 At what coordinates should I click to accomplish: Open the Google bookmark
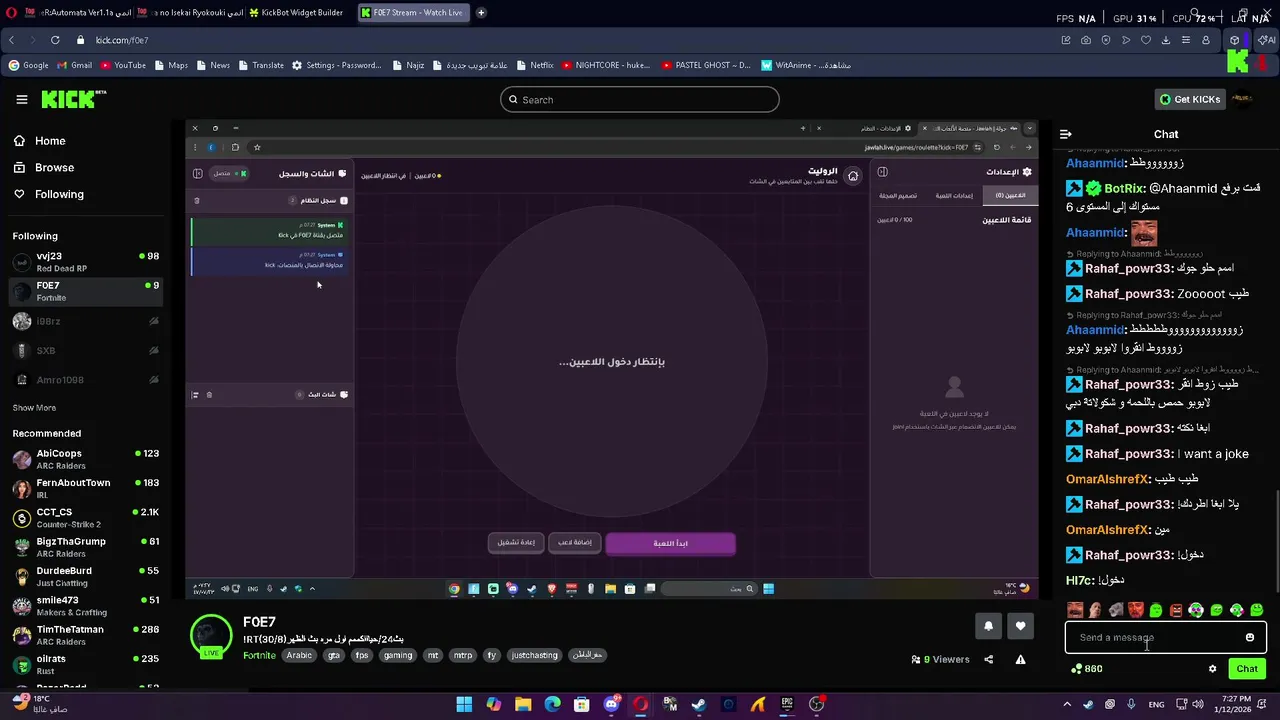[28, 65]
